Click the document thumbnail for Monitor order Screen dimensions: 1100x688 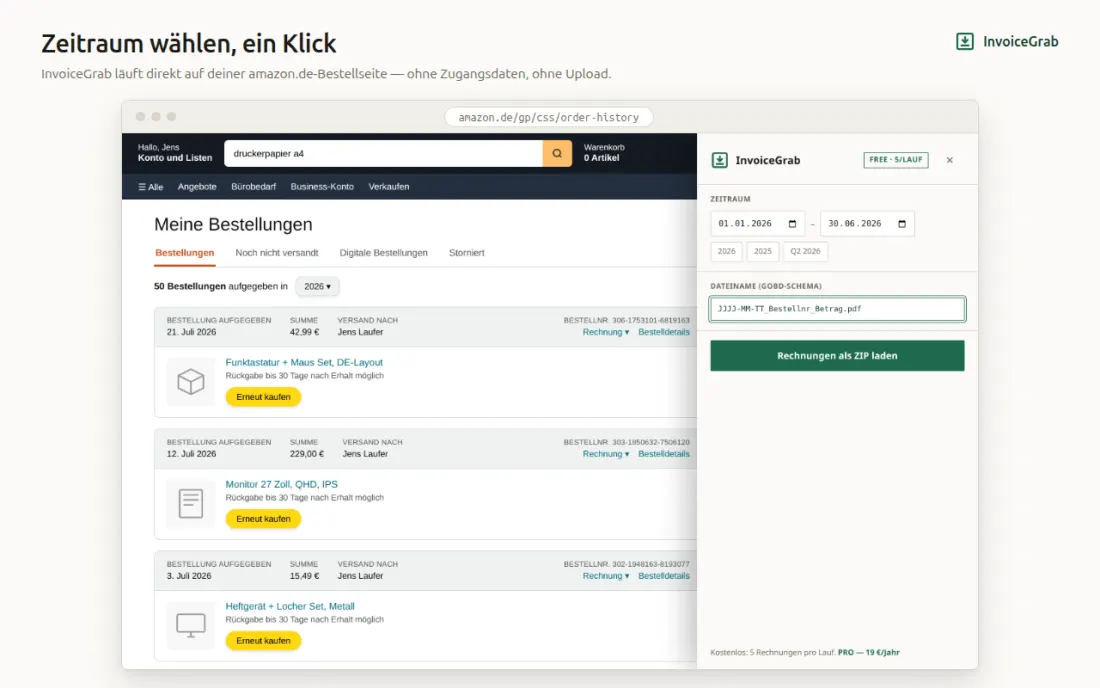click(x=190, y=504)
